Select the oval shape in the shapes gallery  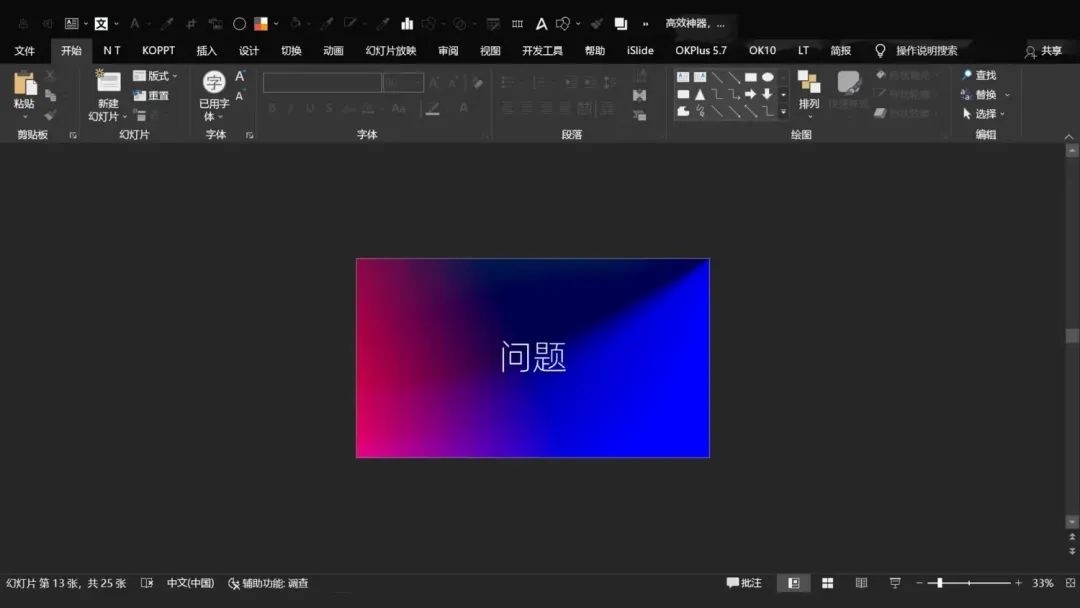(x=767, y=77)
